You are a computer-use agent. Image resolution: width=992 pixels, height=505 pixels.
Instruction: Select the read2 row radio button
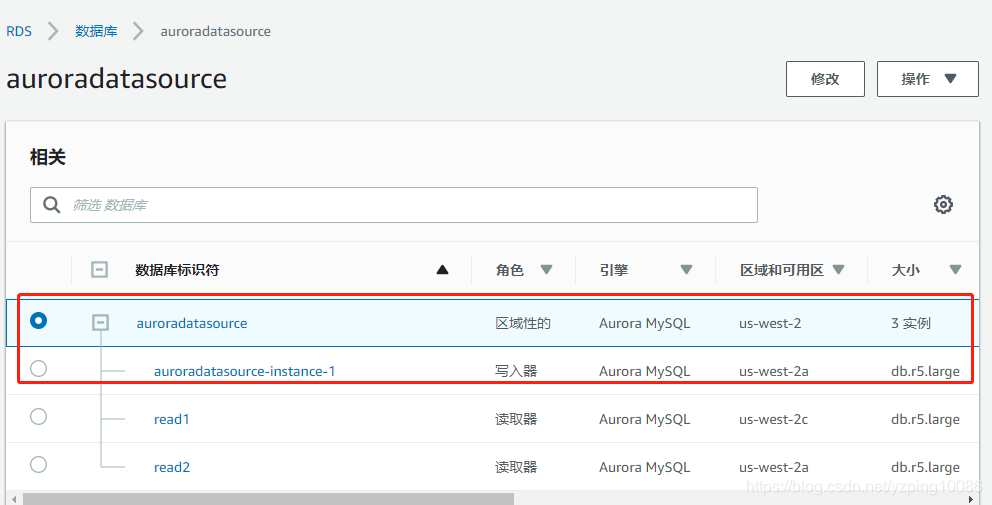pyautogui.click(x=39, y=464)
